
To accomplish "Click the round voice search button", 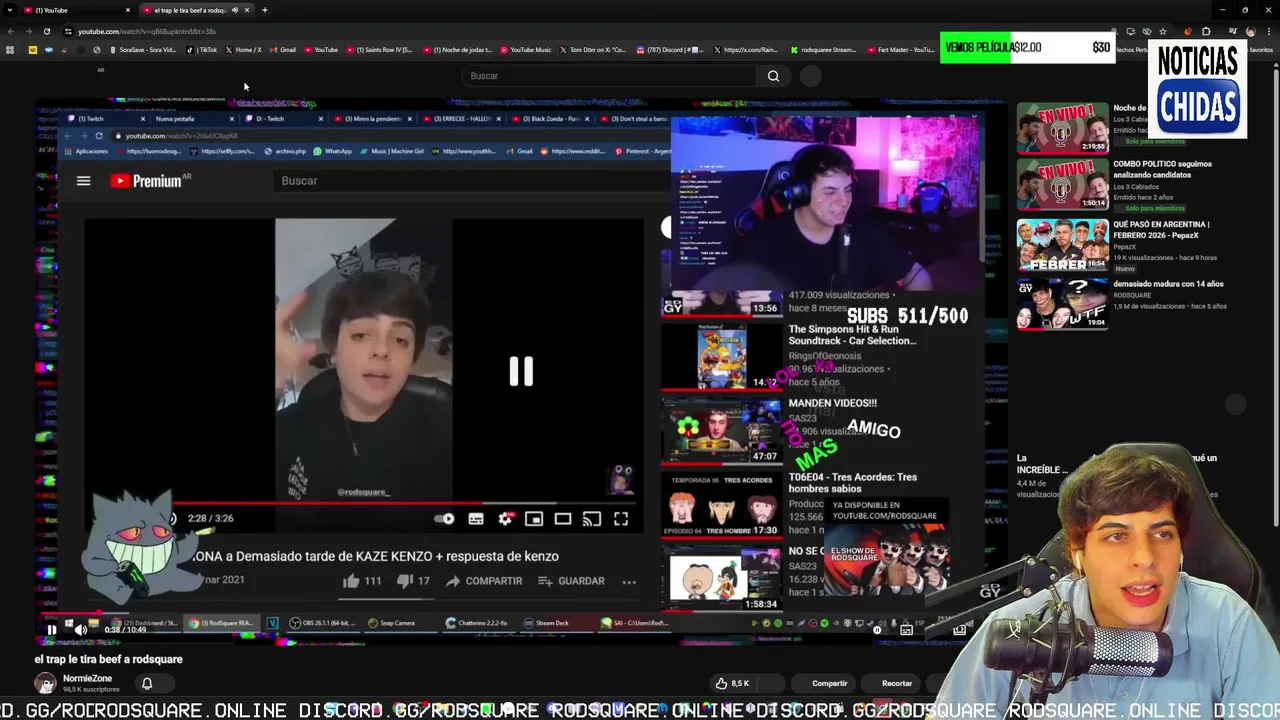I will [x=811, y=76].
